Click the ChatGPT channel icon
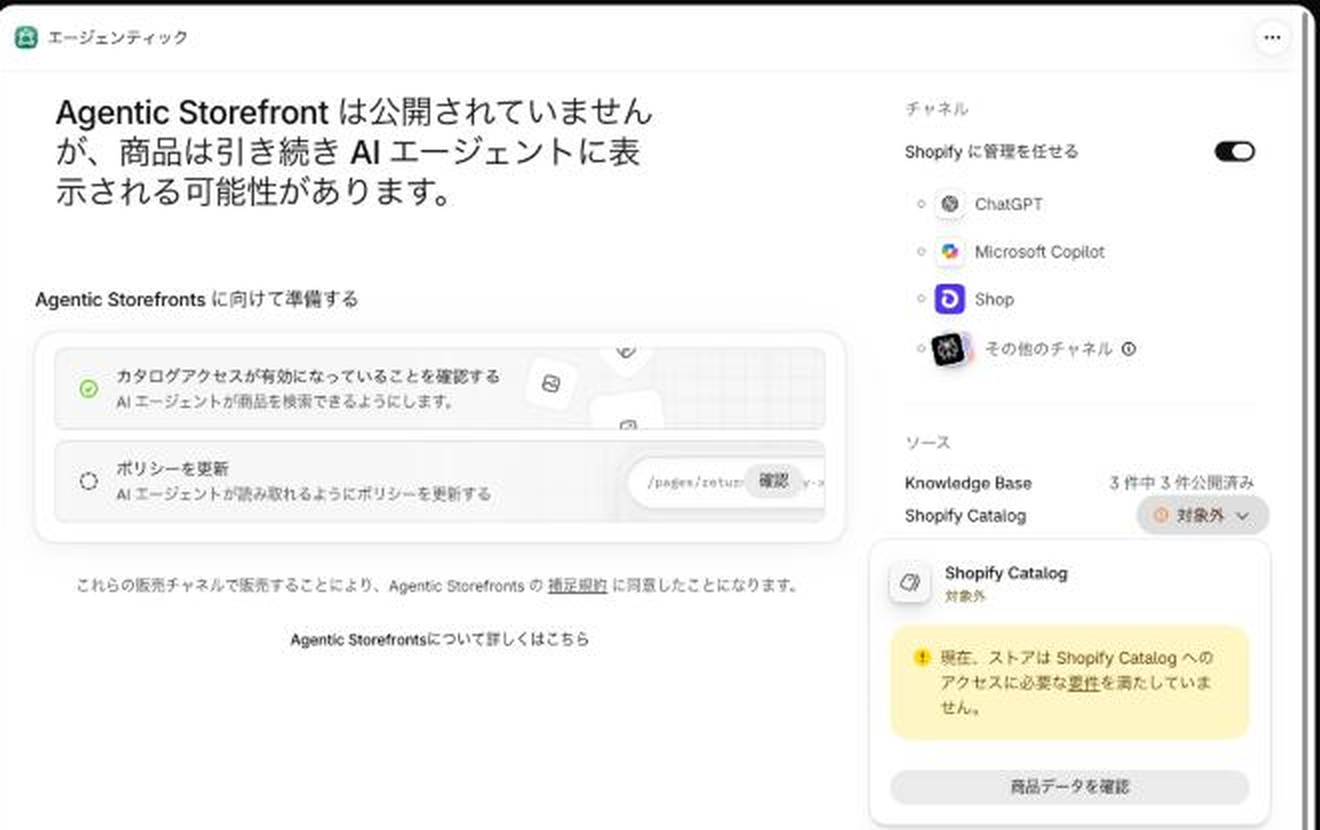 [x=949, y=204]
